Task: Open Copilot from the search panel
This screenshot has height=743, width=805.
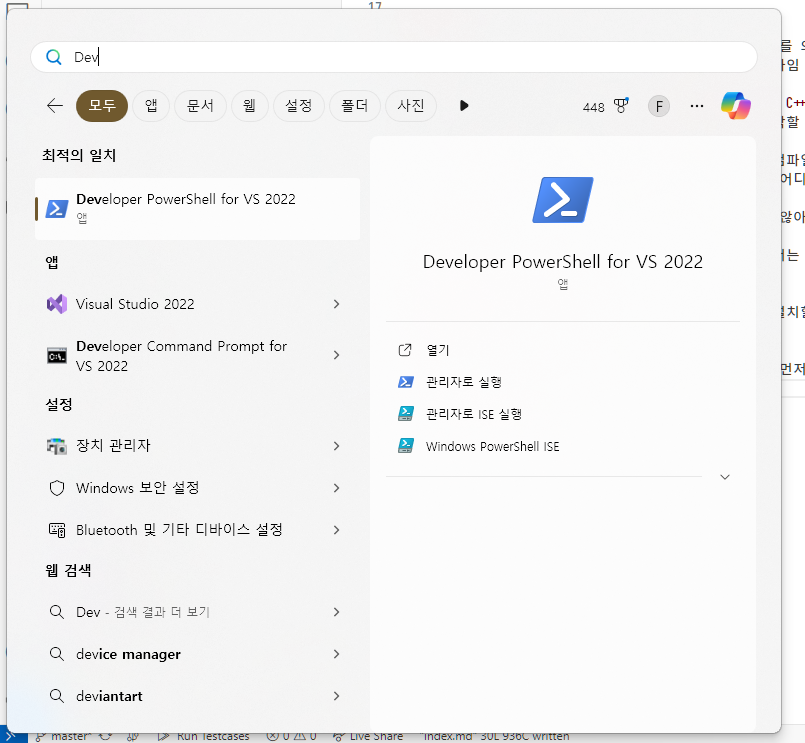Action: pyautogui.click(x=736, y=105)
